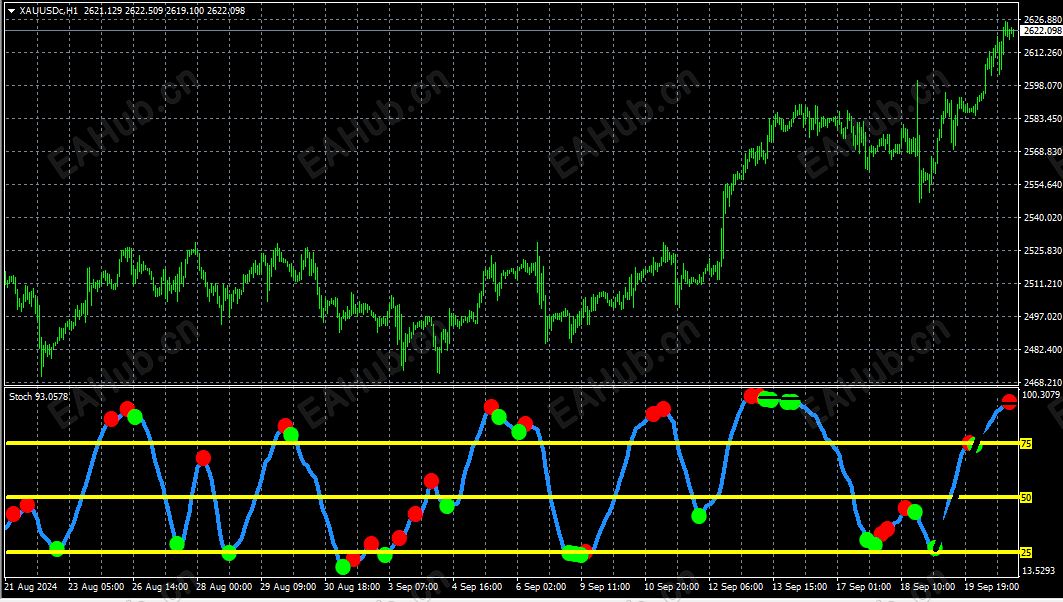Click the 2626.880 price scale label
1063x602 pixels.
(x=1043, y=20)
